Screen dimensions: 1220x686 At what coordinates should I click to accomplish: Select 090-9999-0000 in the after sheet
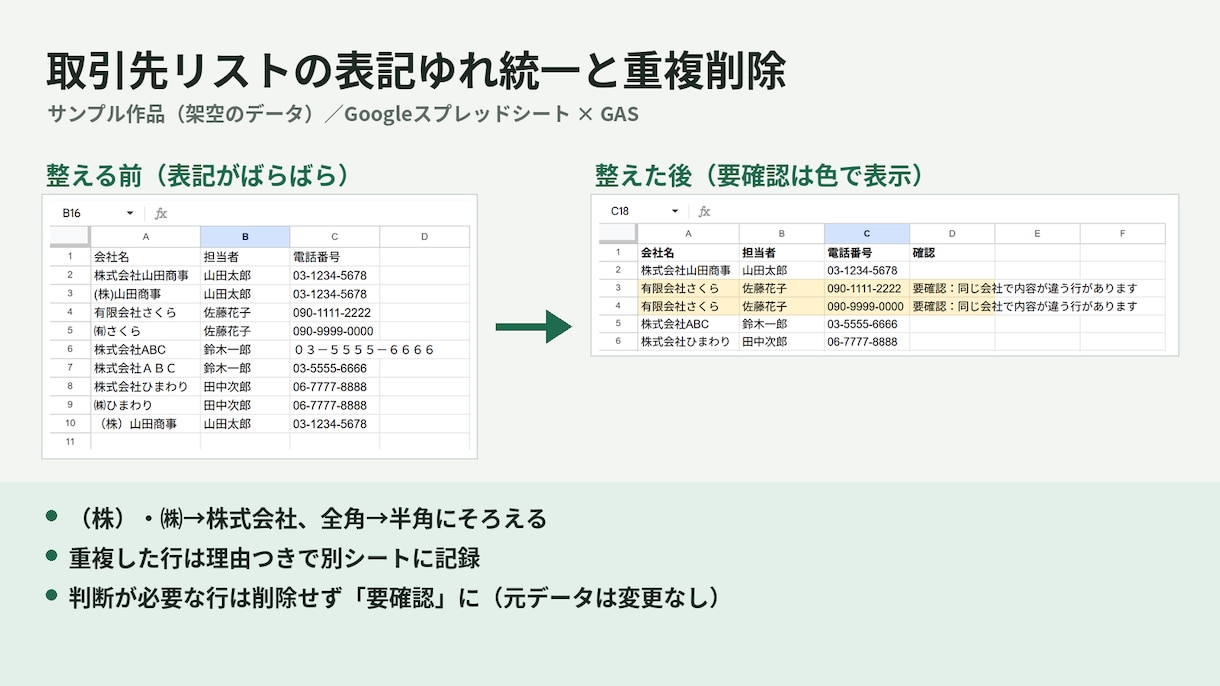(x=867, y=306)
